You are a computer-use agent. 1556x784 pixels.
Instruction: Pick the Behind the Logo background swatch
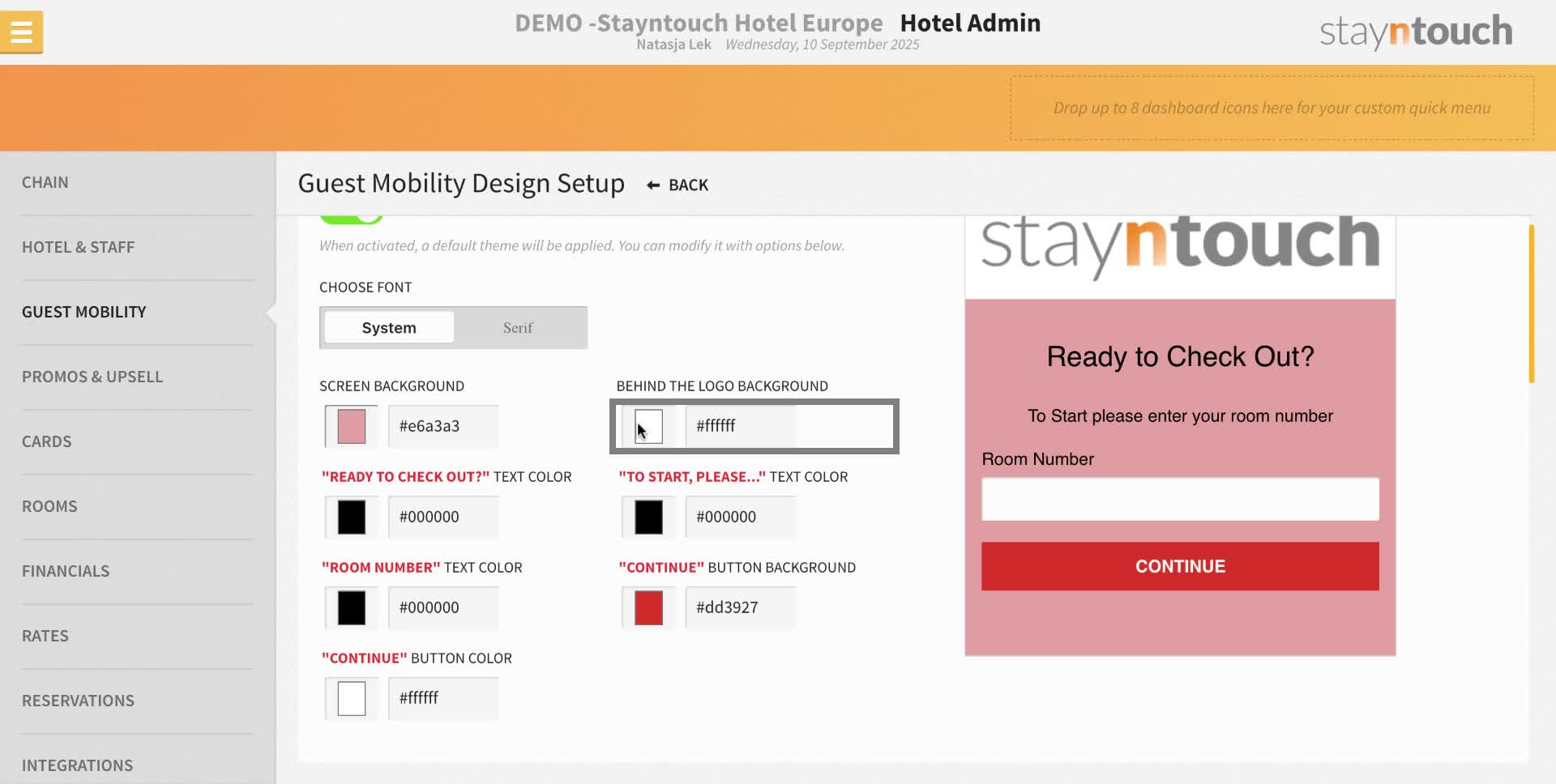click(x=648, y=426)
